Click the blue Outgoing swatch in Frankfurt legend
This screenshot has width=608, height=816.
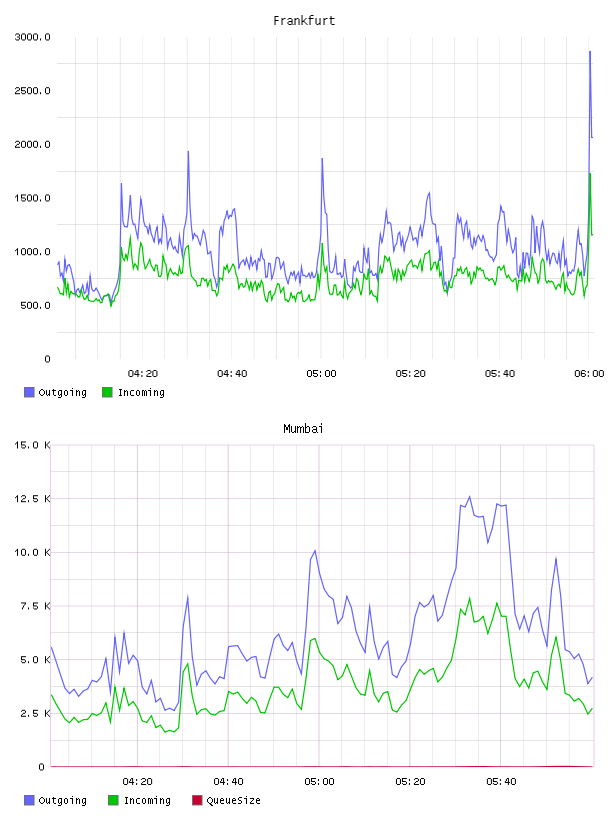coord(29,392)
